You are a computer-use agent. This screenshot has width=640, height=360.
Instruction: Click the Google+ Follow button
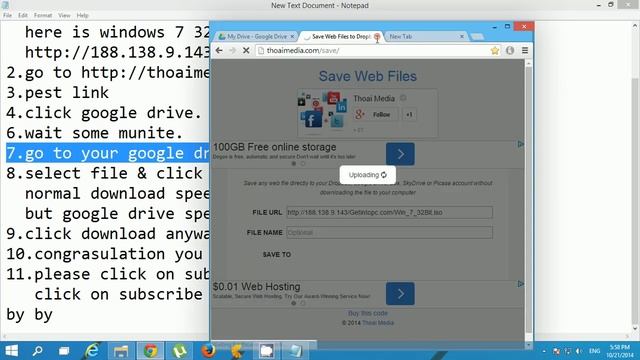tap(377, 115)
